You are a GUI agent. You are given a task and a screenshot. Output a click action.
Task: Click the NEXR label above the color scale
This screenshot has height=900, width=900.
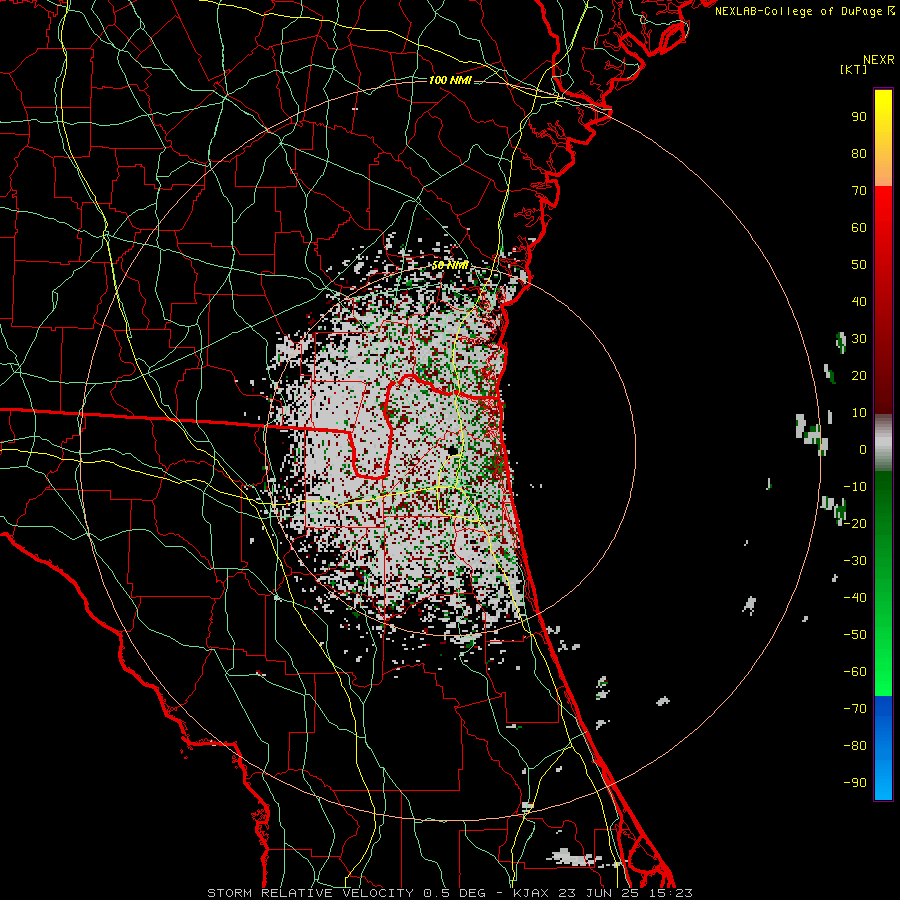coord(879,60)
